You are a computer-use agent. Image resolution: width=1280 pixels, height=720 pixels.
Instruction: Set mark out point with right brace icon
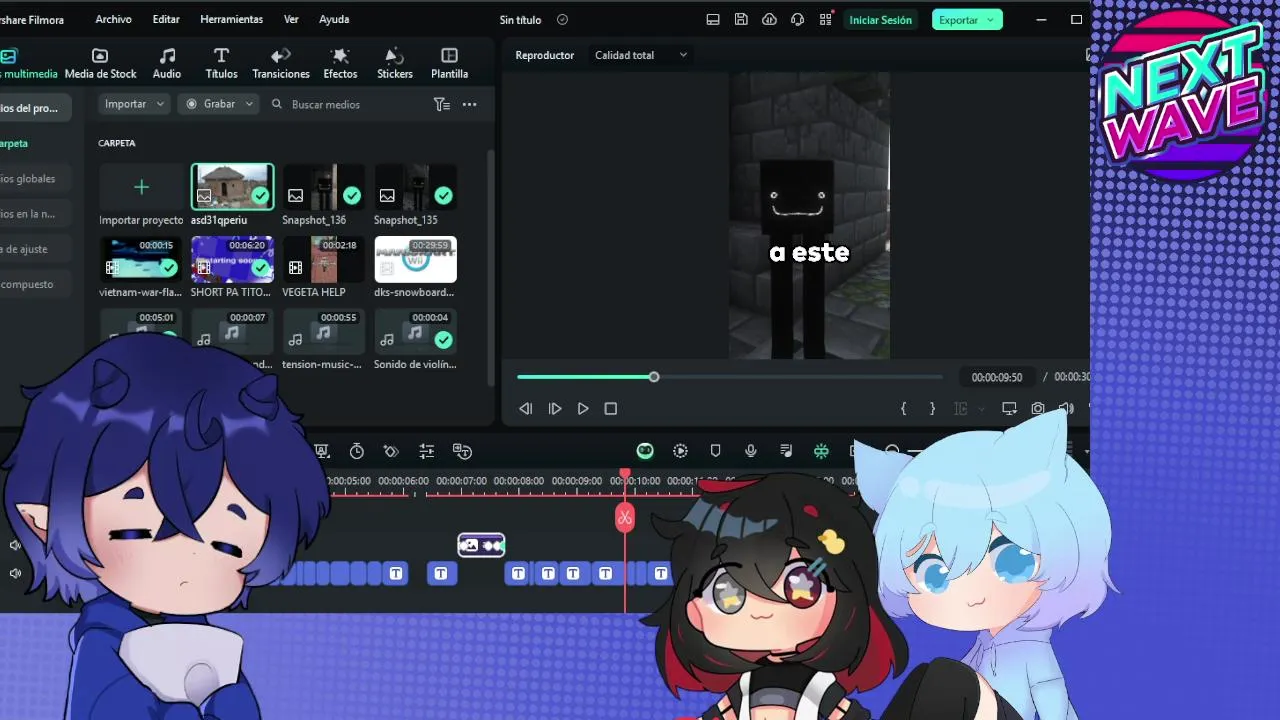point(932,408)
